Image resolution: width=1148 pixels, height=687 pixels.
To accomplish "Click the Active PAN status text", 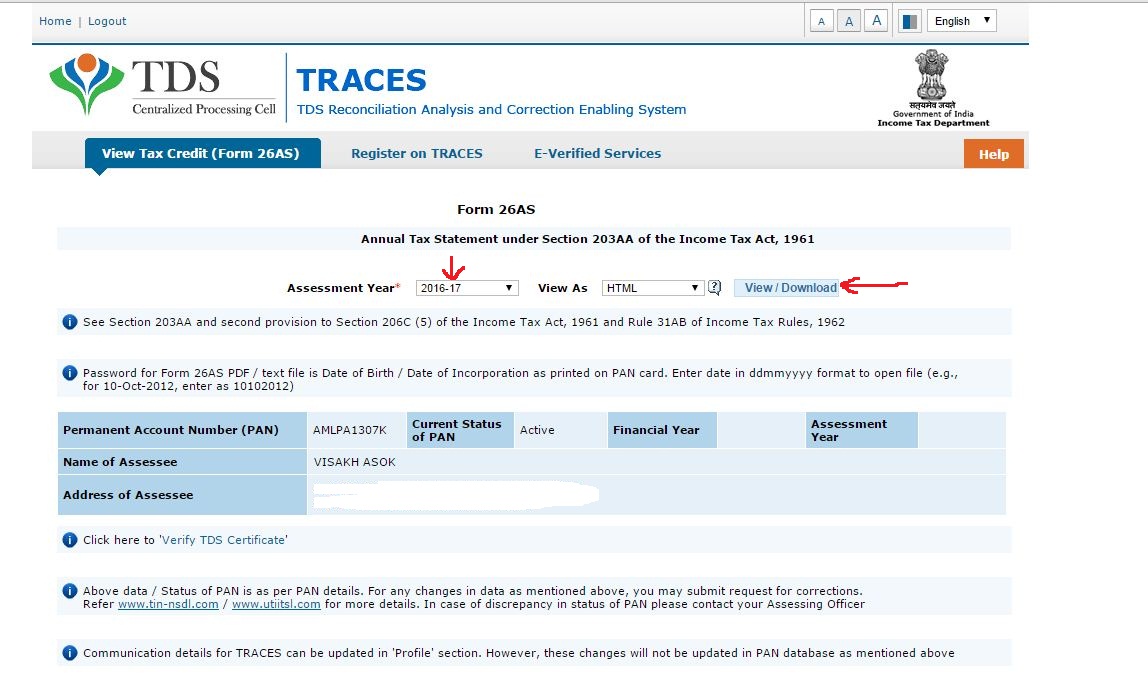I will click(537, 430).
